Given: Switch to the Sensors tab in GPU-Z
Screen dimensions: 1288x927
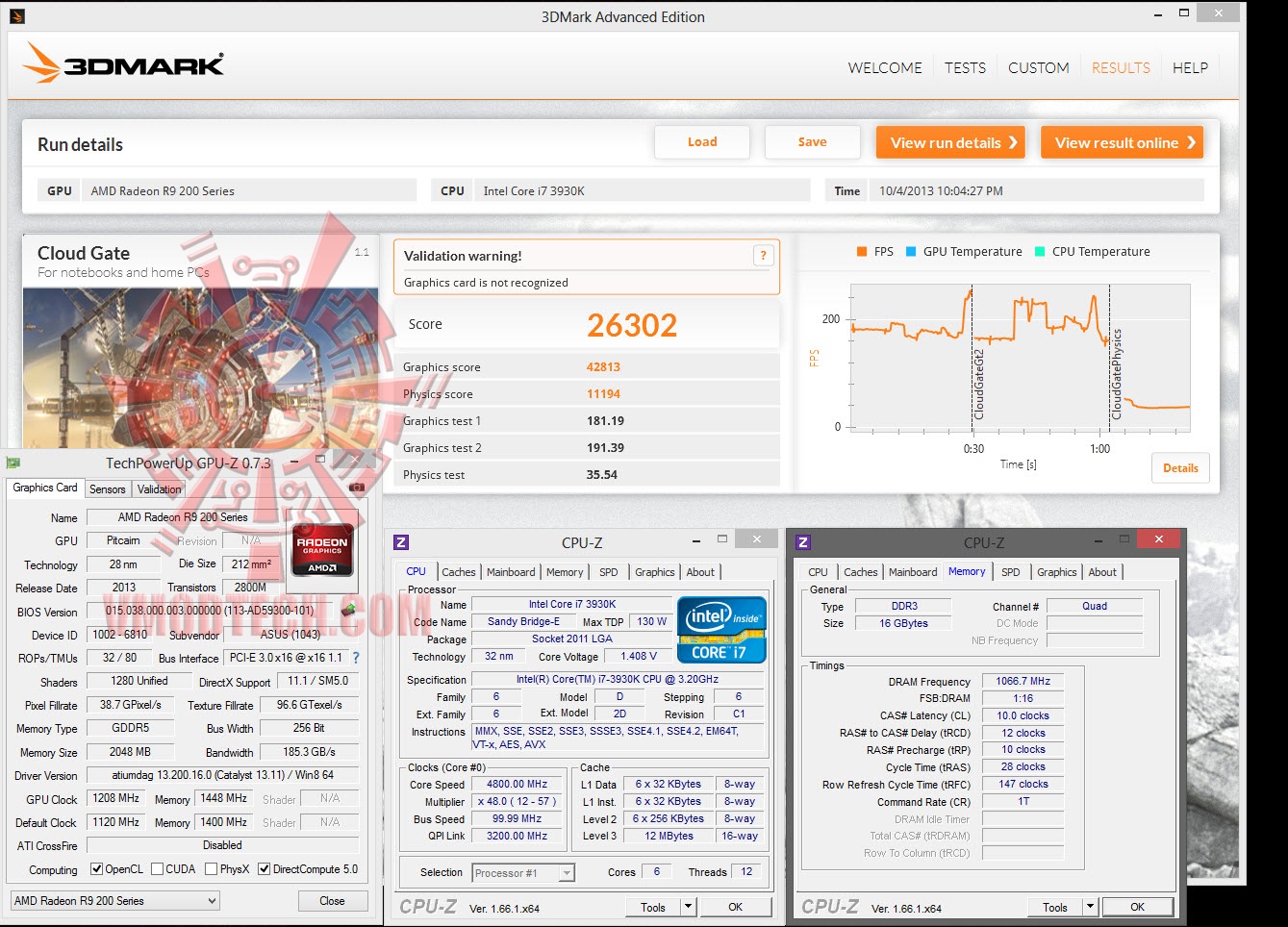Looking at the screenshot, I should pyautogui.click(x=108, y=489).
